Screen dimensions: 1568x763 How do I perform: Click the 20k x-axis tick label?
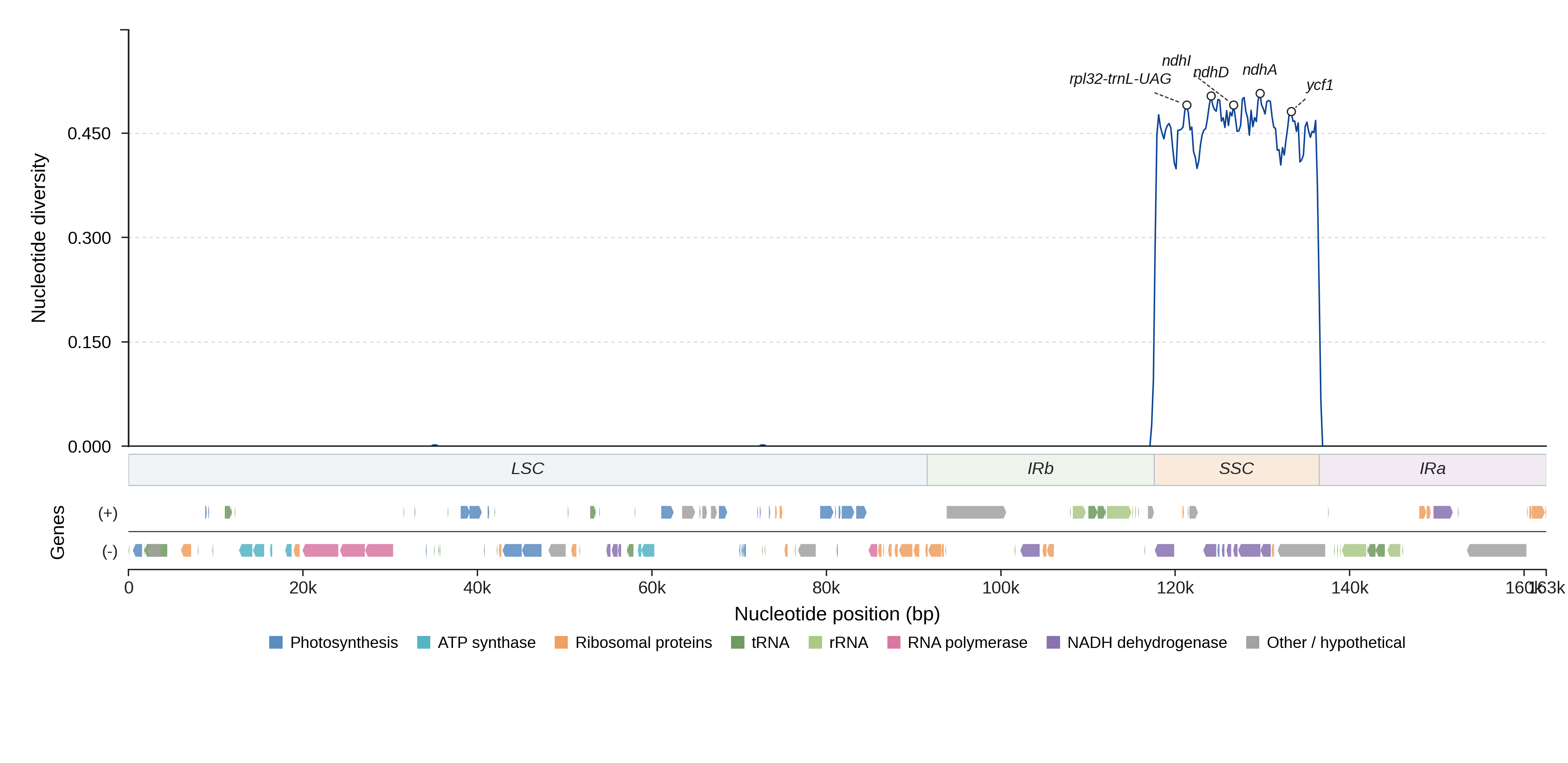click(303, 588)
